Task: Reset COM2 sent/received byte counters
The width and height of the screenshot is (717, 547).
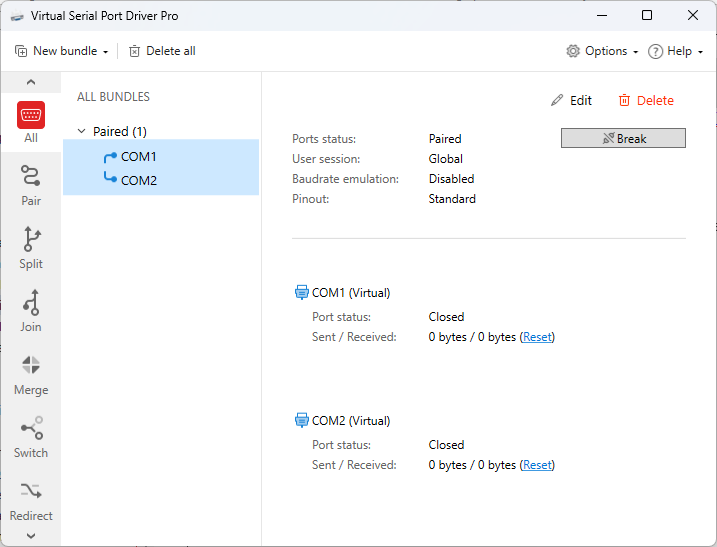Action: click(x=537, y=465)
